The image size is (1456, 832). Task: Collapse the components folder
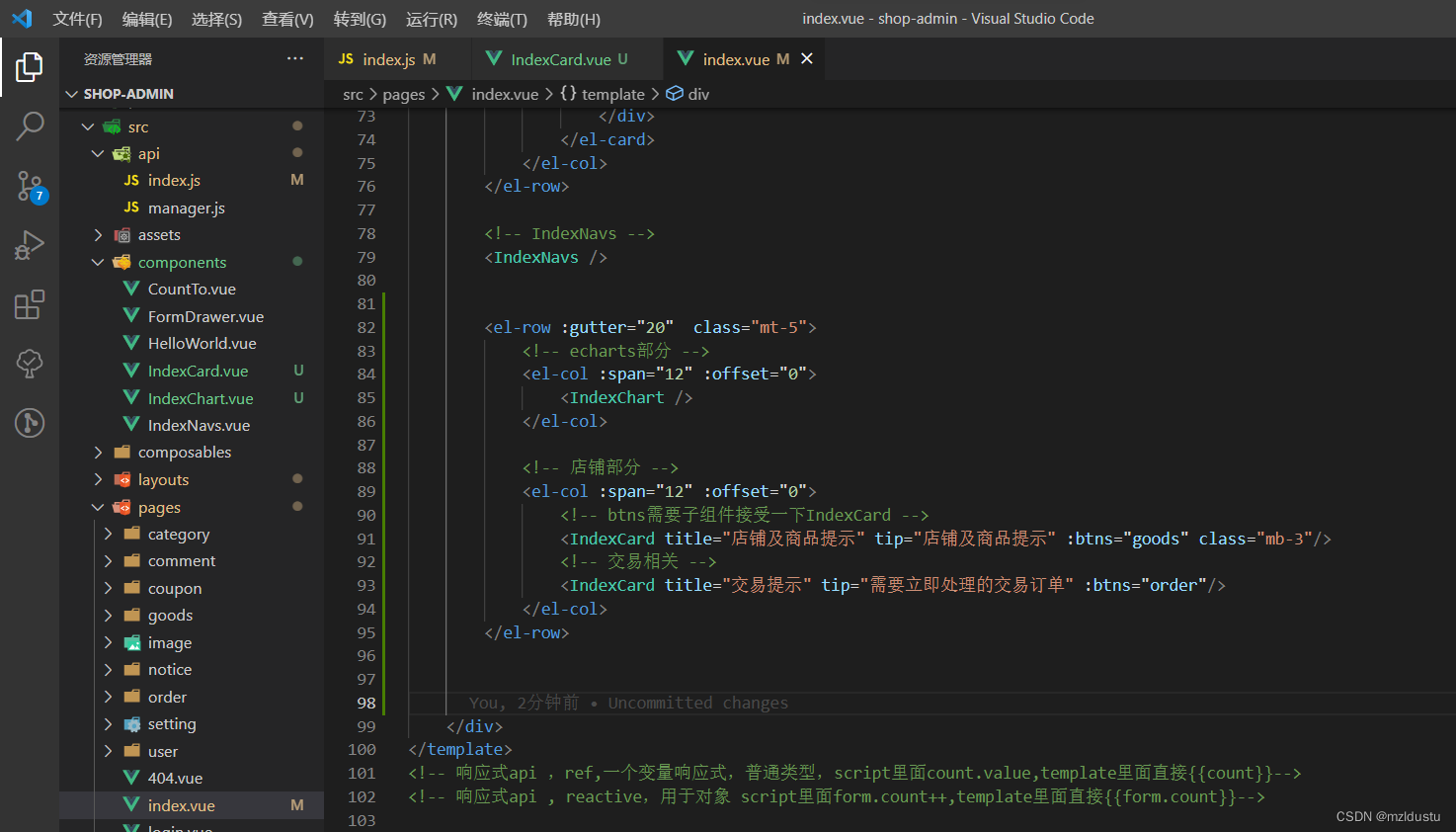click(x=98, y=262)
